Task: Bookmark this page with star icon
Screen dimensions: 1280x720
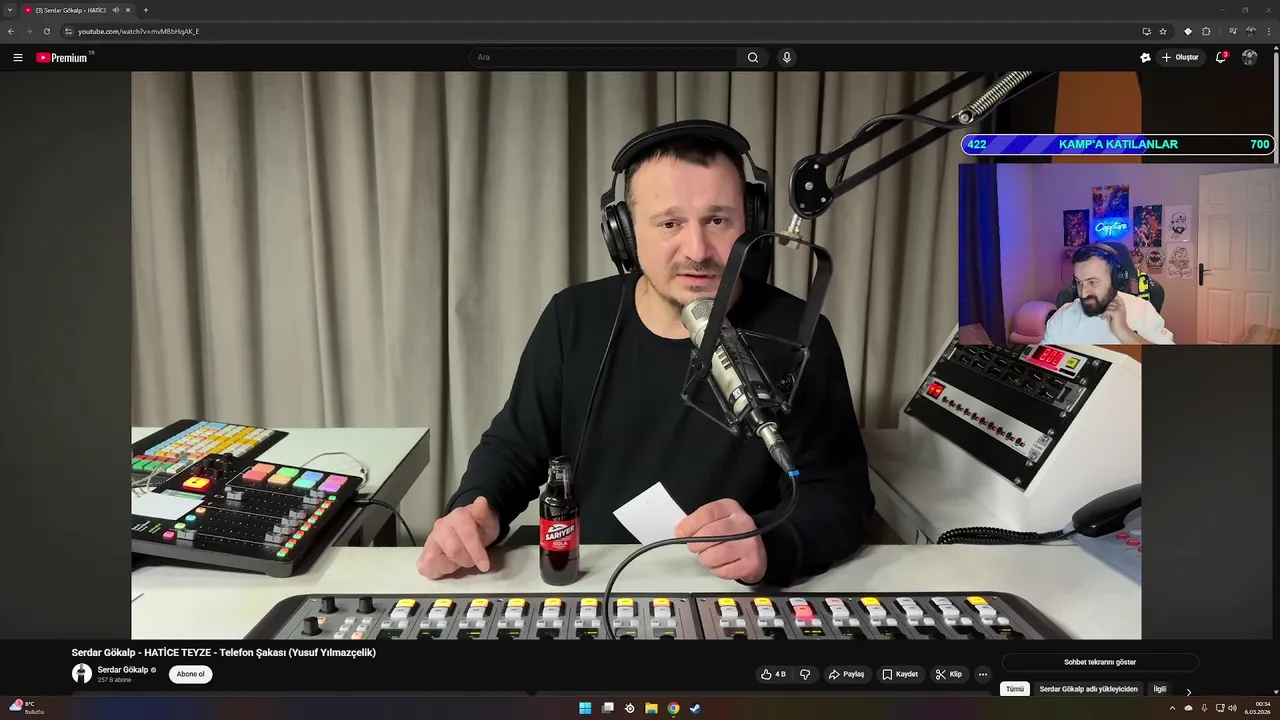Action: [1163, 31]
